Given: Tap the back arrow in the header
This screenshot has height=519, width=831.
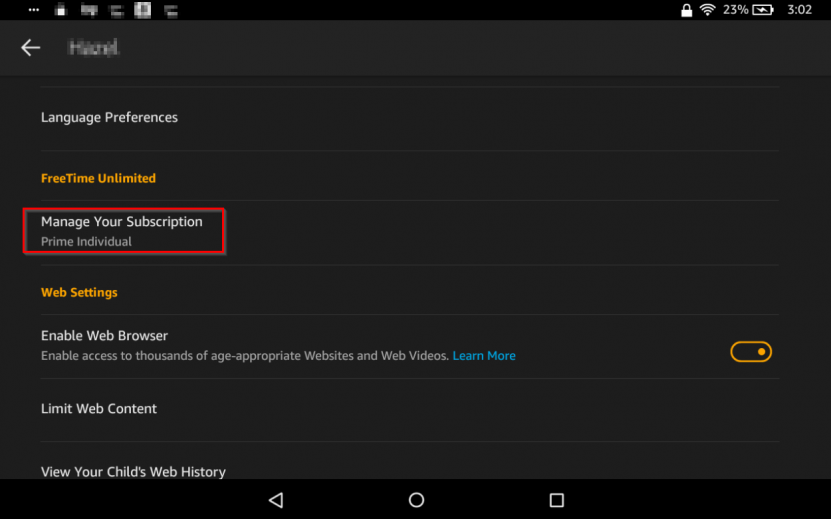Looking at the screenshot, I should click(30, 48).
